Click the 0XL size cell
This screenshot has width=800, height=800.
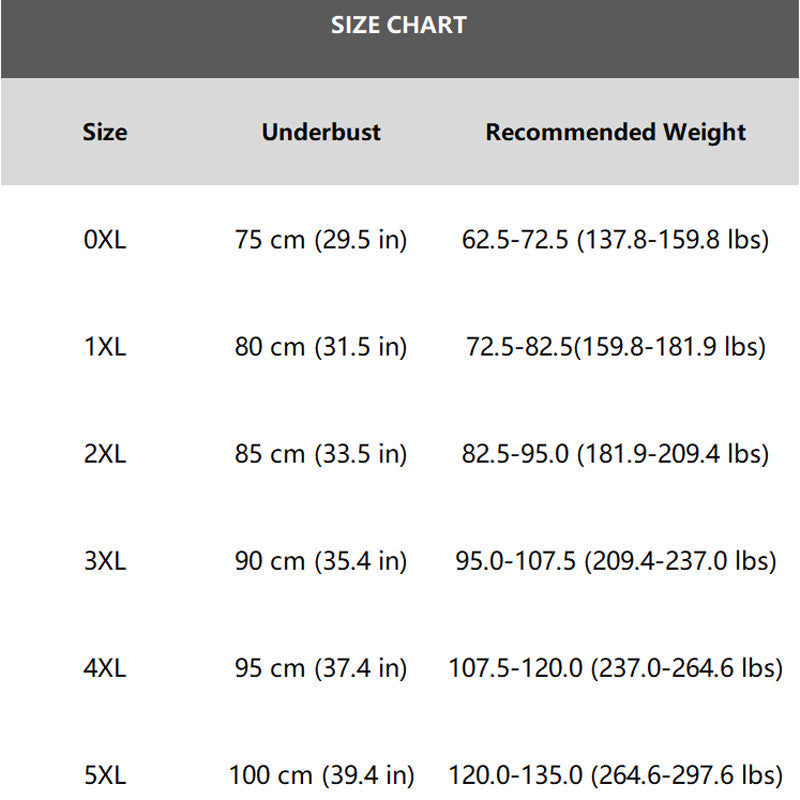(105, 239)
